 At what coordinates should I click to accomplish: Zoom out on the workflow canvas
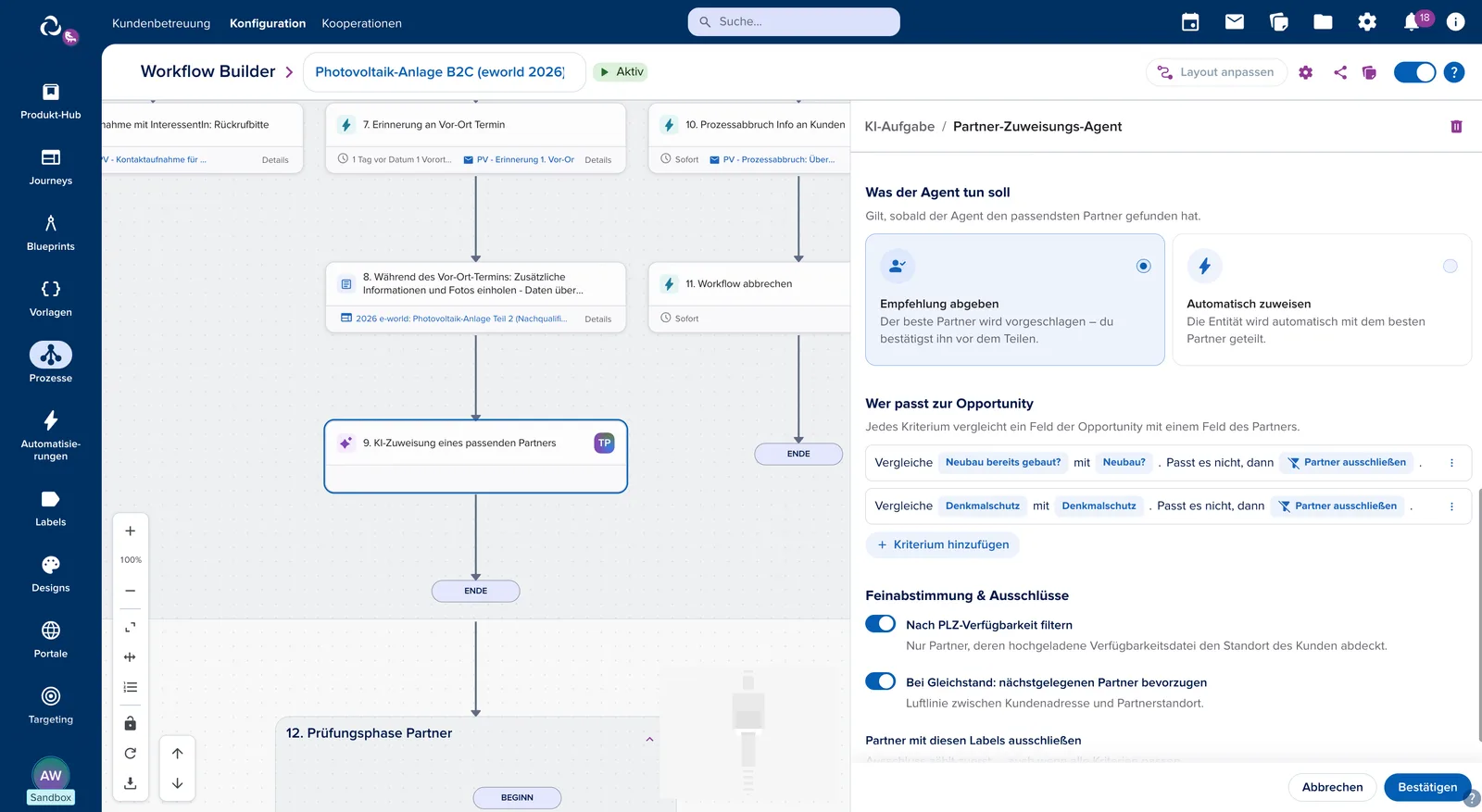[x=131, y=591]
